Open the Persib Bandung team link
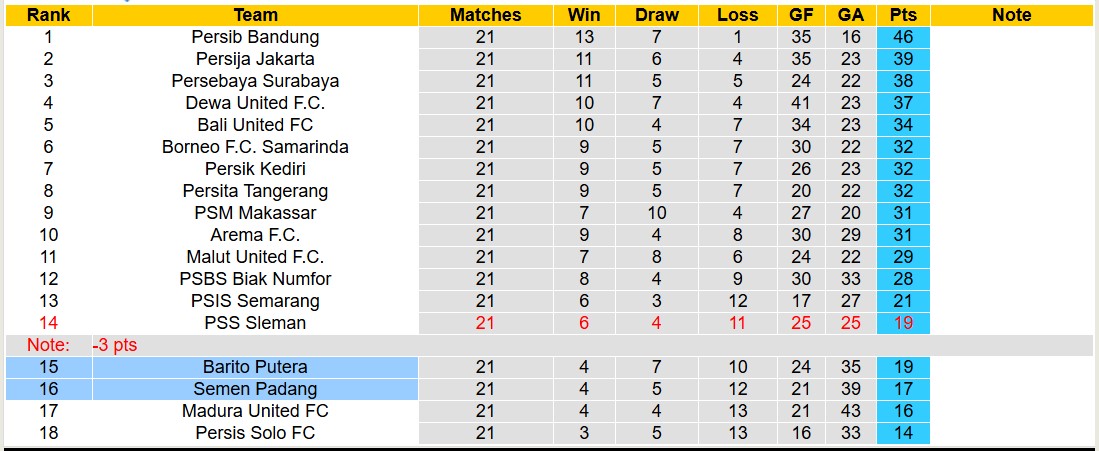 (x=255, y=37)
